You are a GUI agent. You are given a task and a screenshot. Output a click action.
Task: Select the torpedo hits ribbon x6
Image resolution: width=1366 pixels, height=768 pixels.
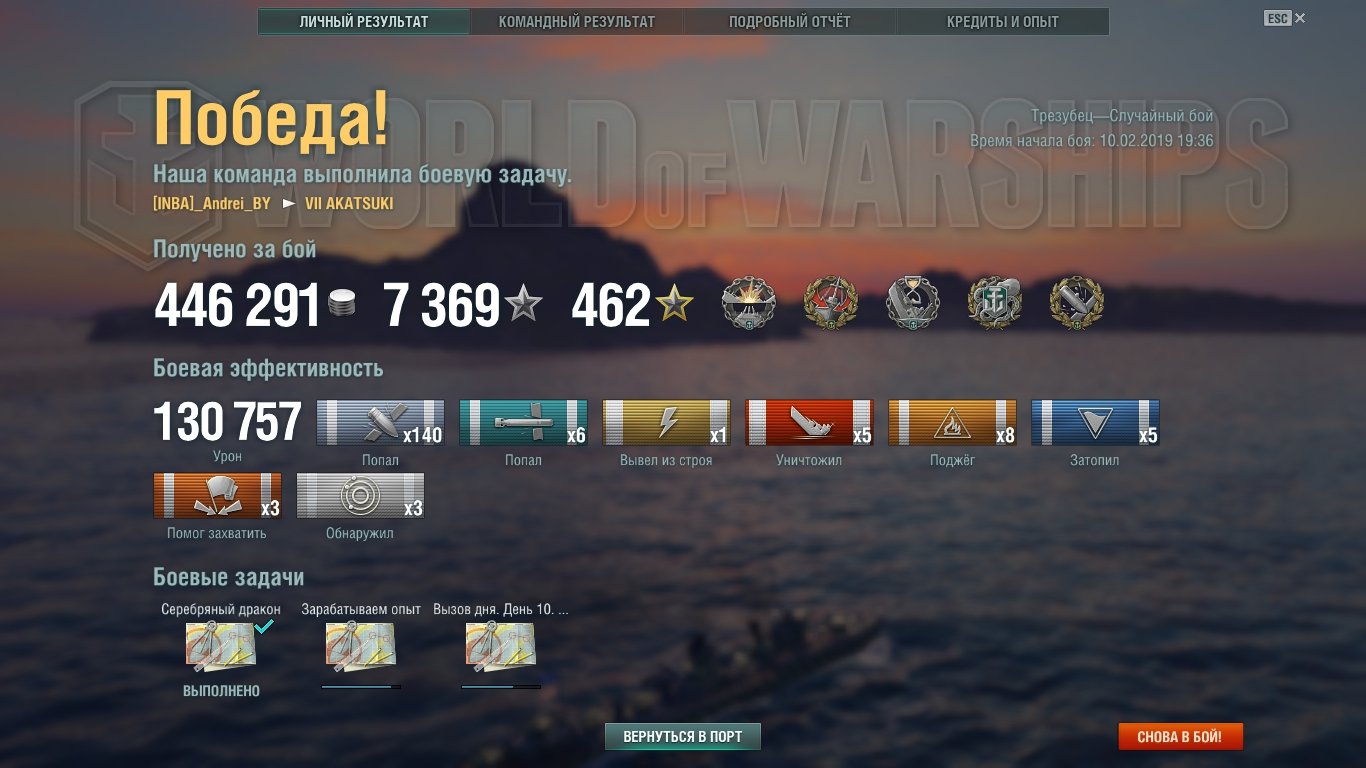523,423
